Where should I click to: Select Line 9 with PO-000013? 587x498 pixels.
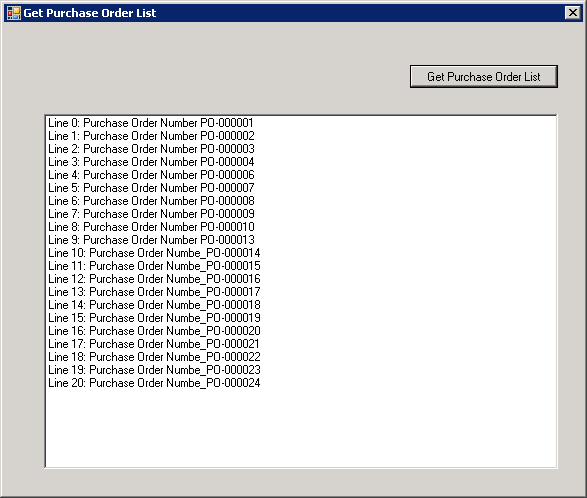click(x=151, y=240)
